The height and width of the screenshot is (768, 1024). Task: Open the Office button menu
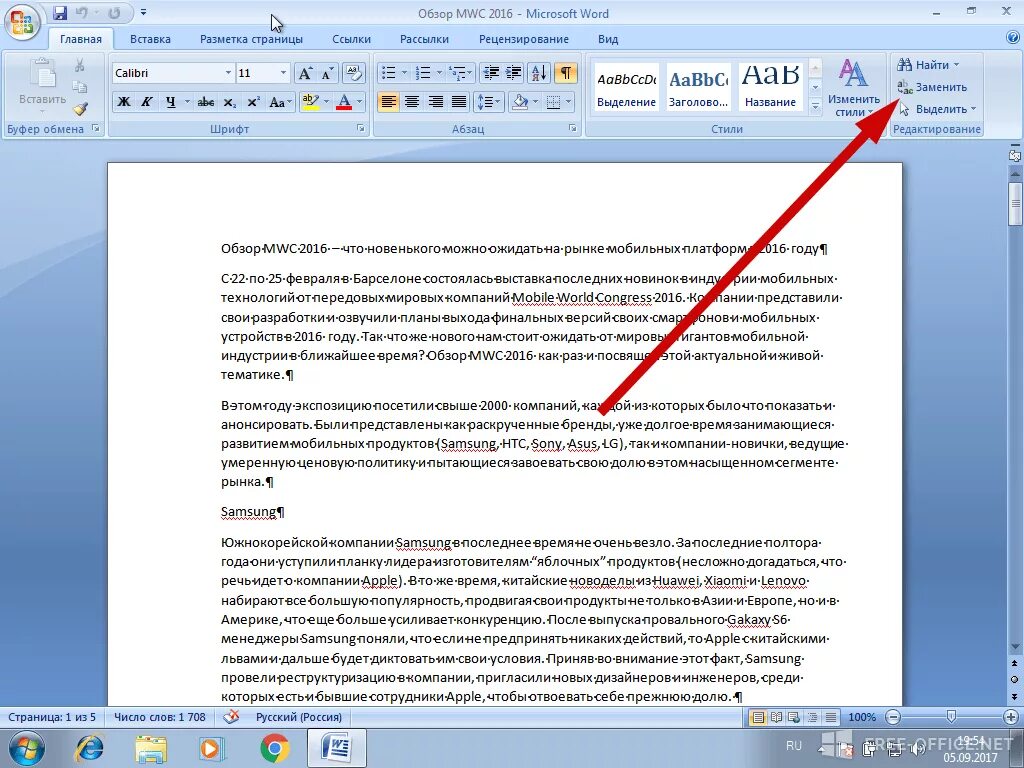click(x=22, y=24)
